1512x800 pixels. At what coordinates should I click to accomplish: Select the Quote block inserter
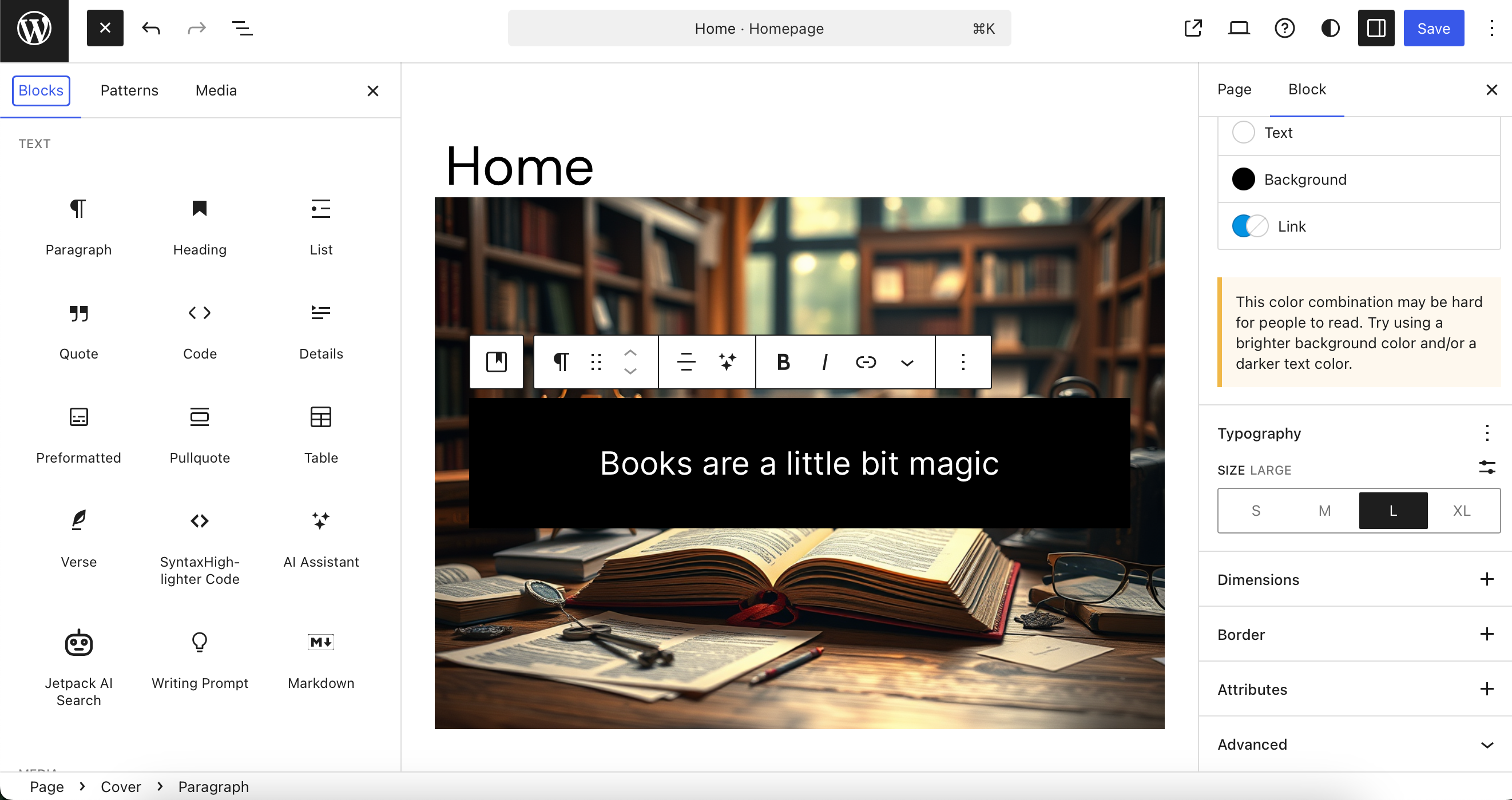[x=78, y=331]
